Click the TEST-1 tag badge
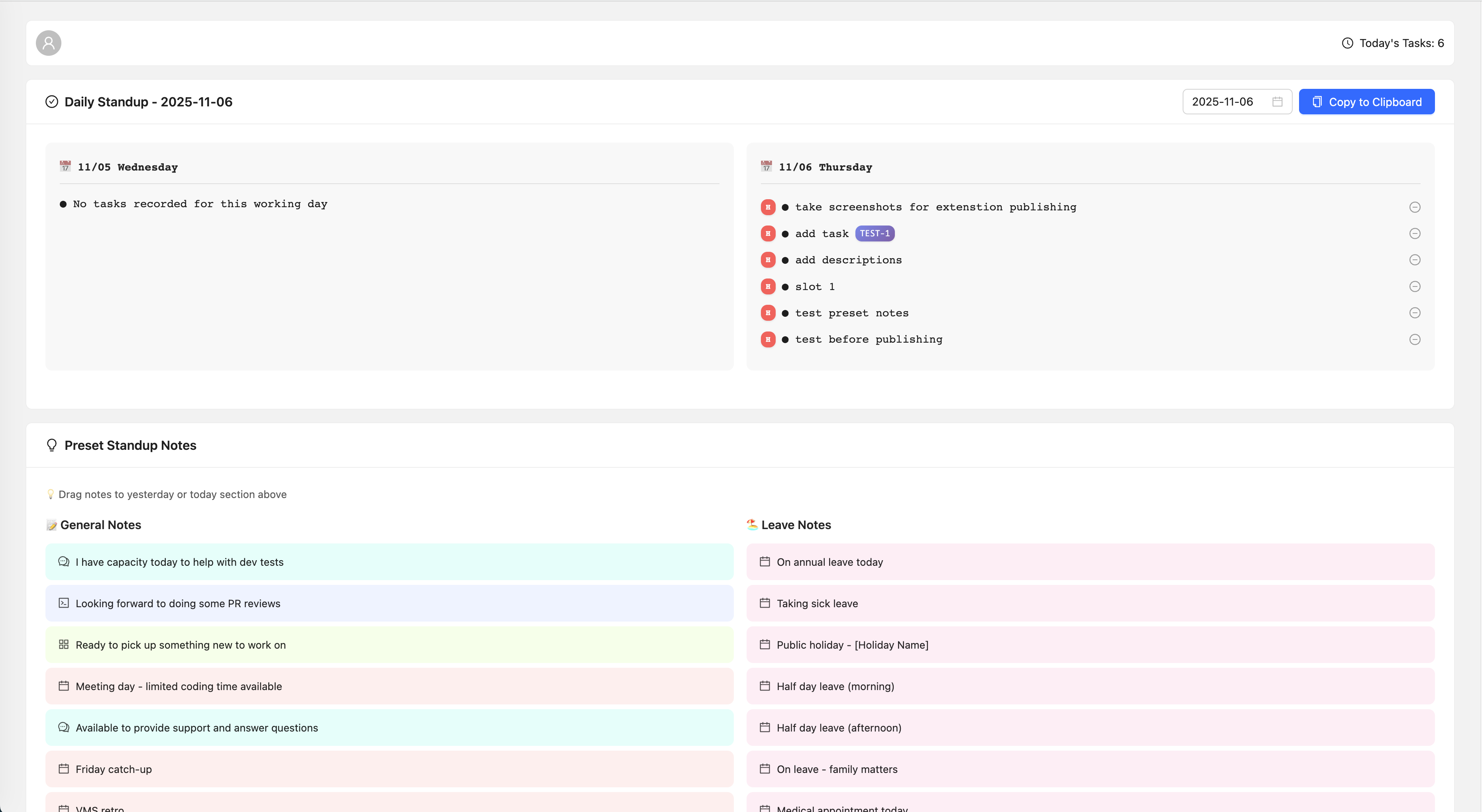 tap(875, 233)
